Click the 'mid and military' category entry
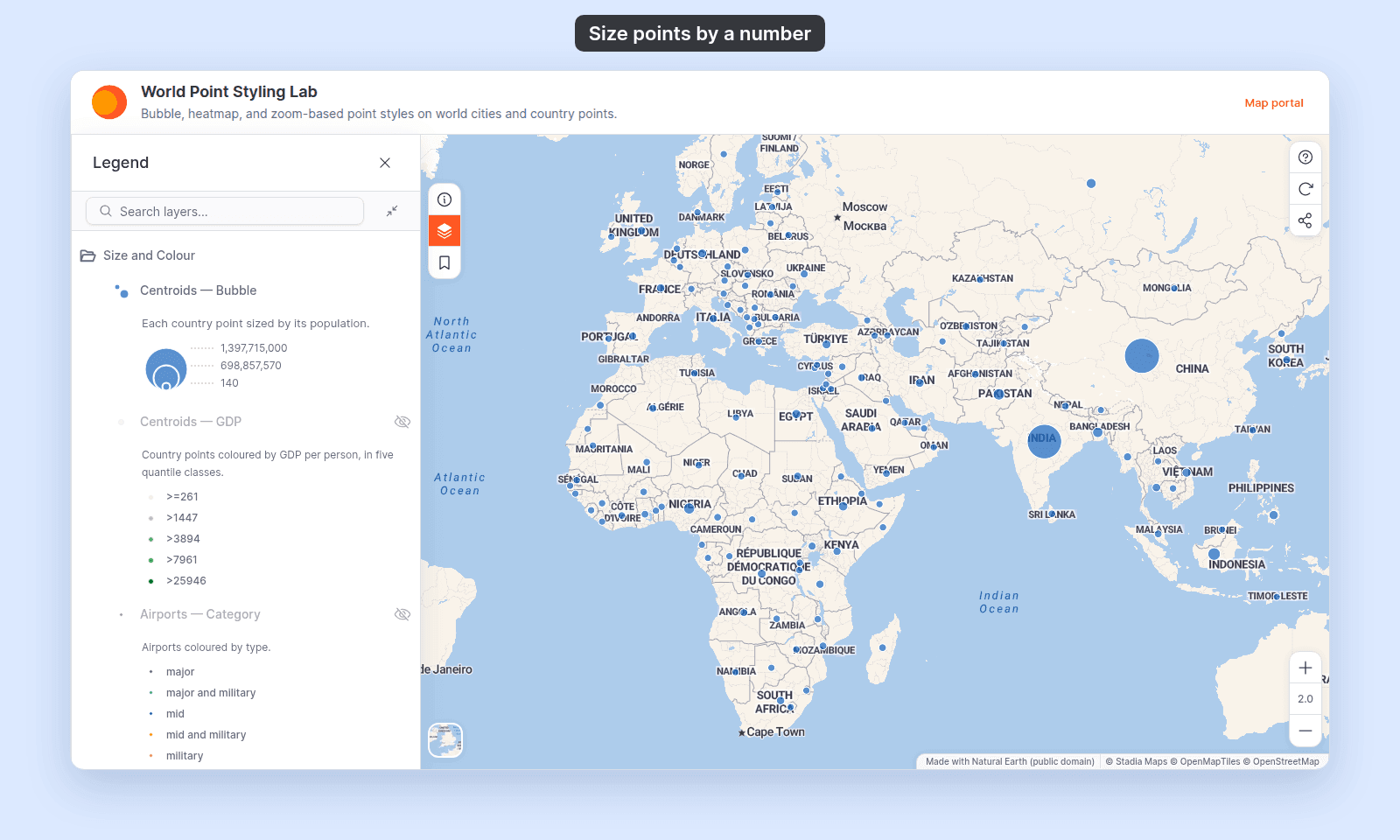This screenshot has height=840, width=1400. tap(206, 735)
